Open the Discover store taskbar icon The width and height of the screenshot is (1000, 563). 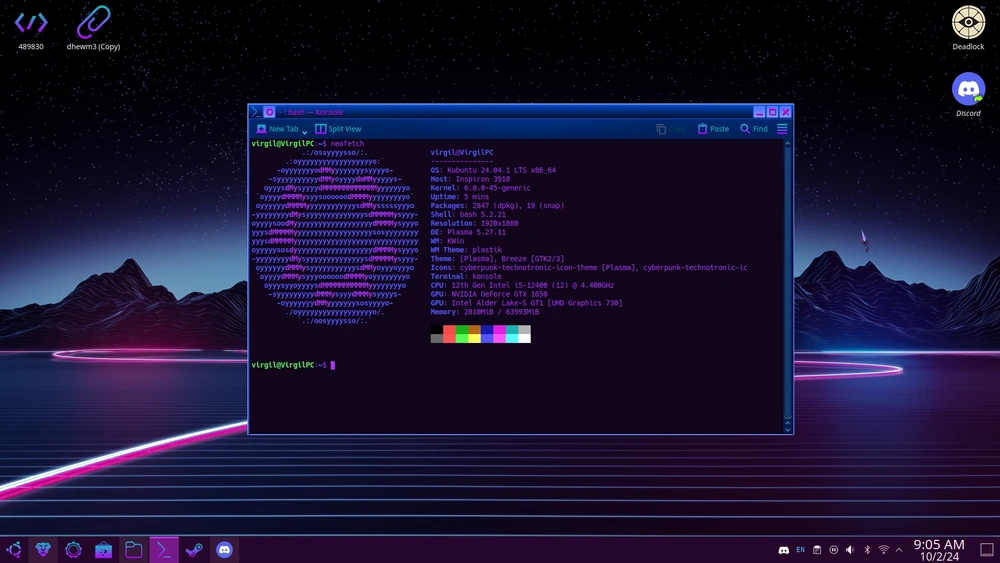point(103,550)
